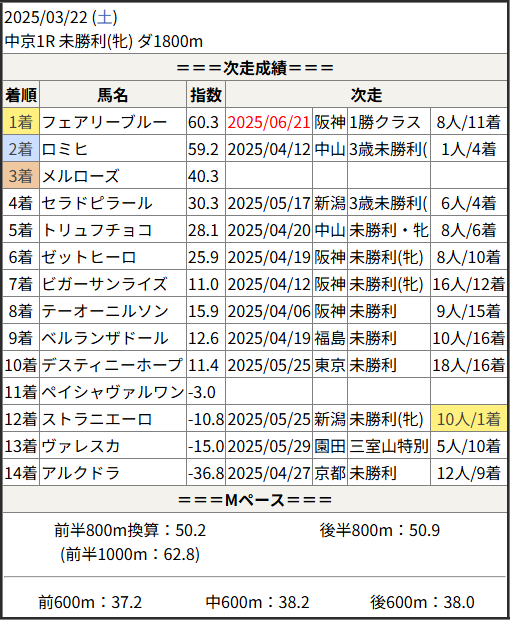
Task: Click the highlighted 10人/1着 result
Action: 468,419
